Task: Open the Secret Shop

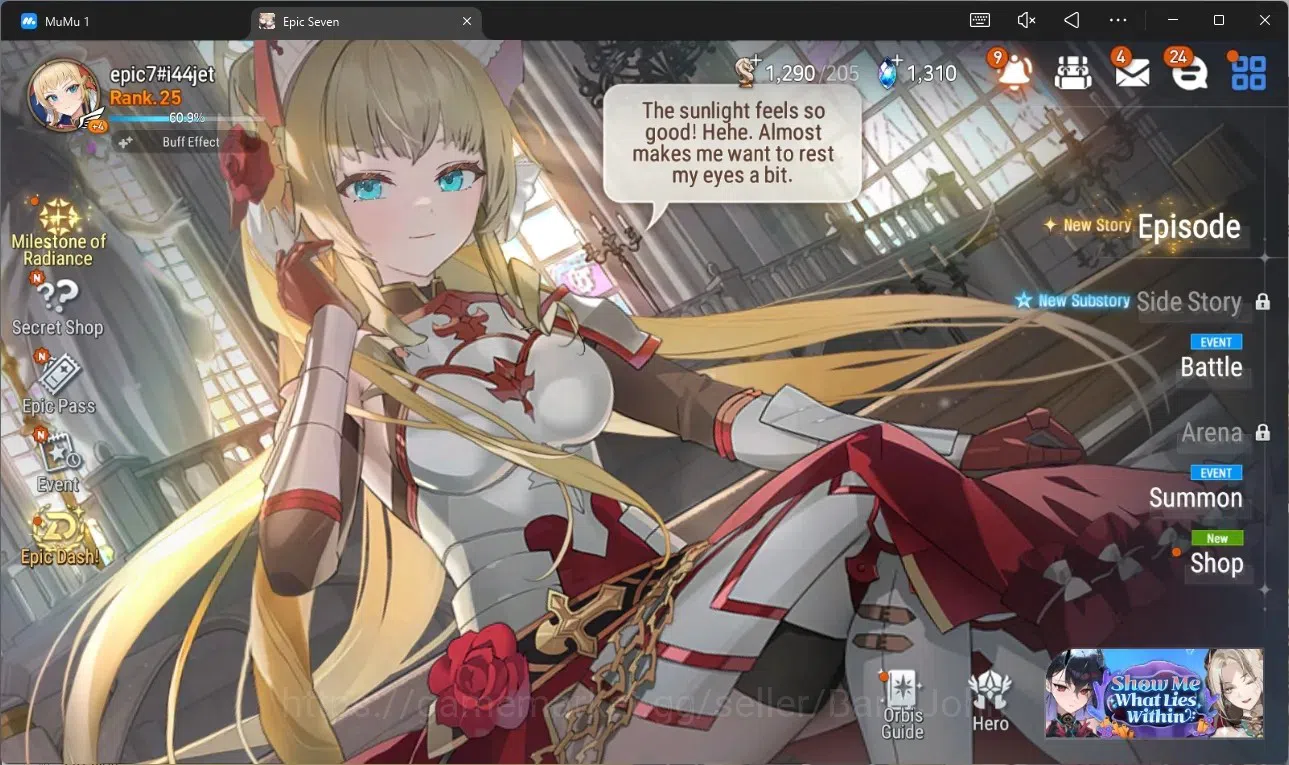Action: point(58,305)
